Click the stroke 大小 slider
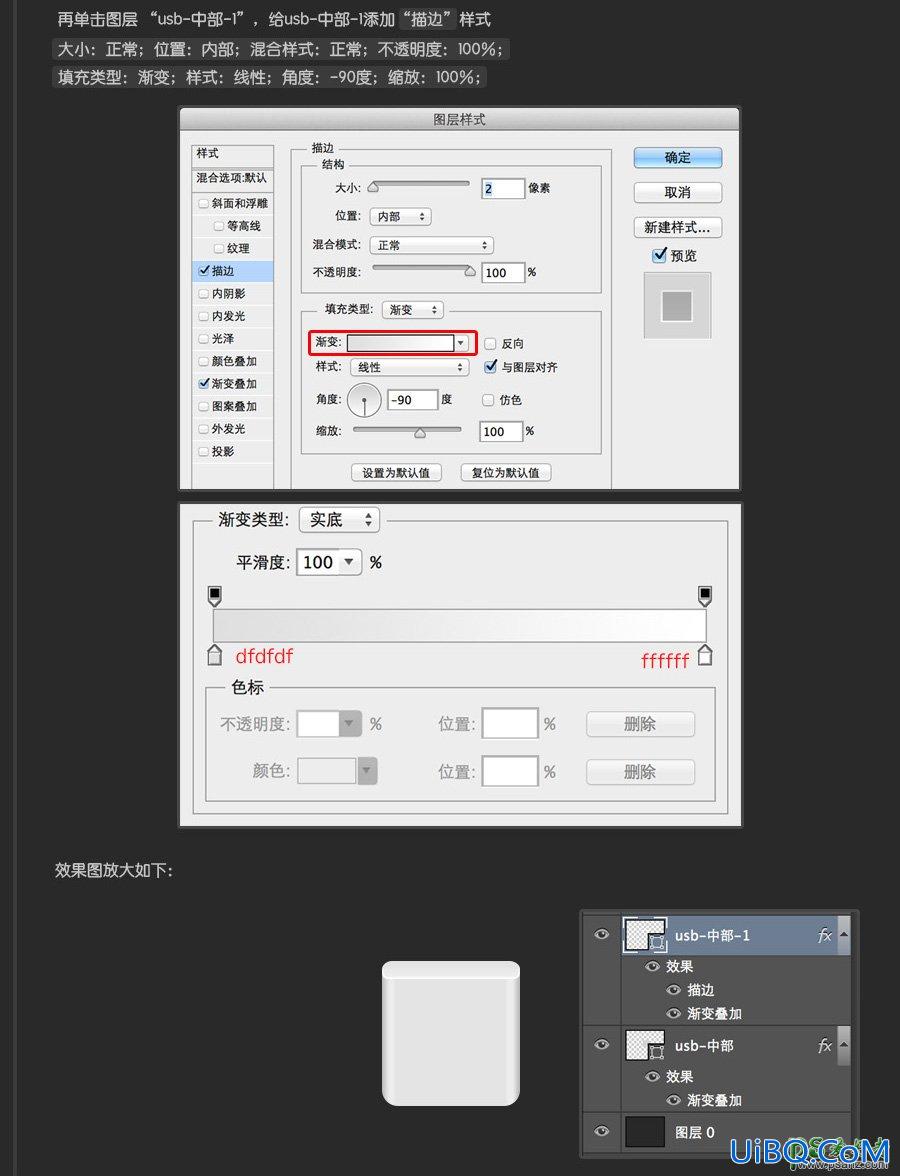 (x=420, y=186)
